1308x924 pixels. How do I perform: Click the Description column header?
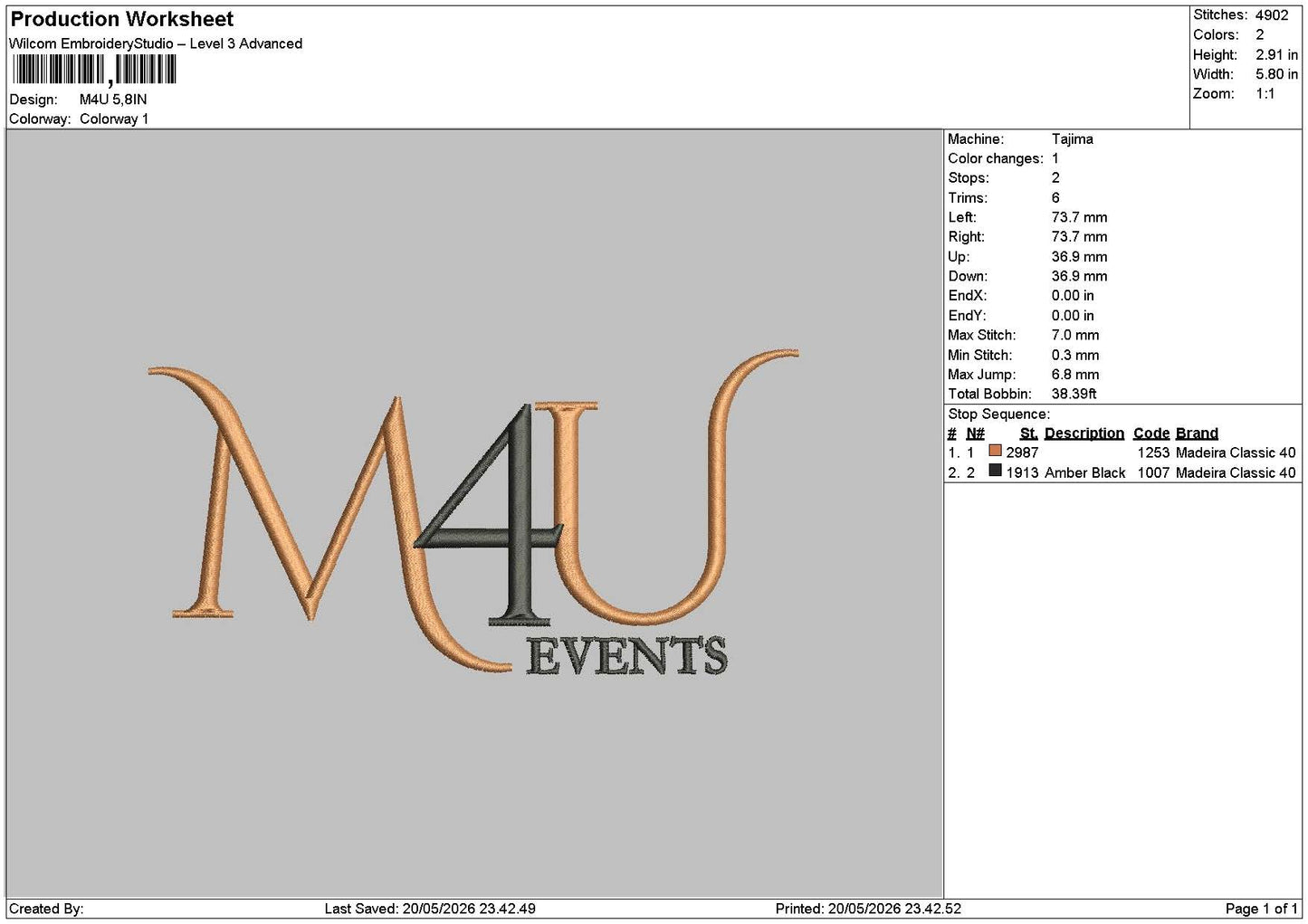[1084, 433]
